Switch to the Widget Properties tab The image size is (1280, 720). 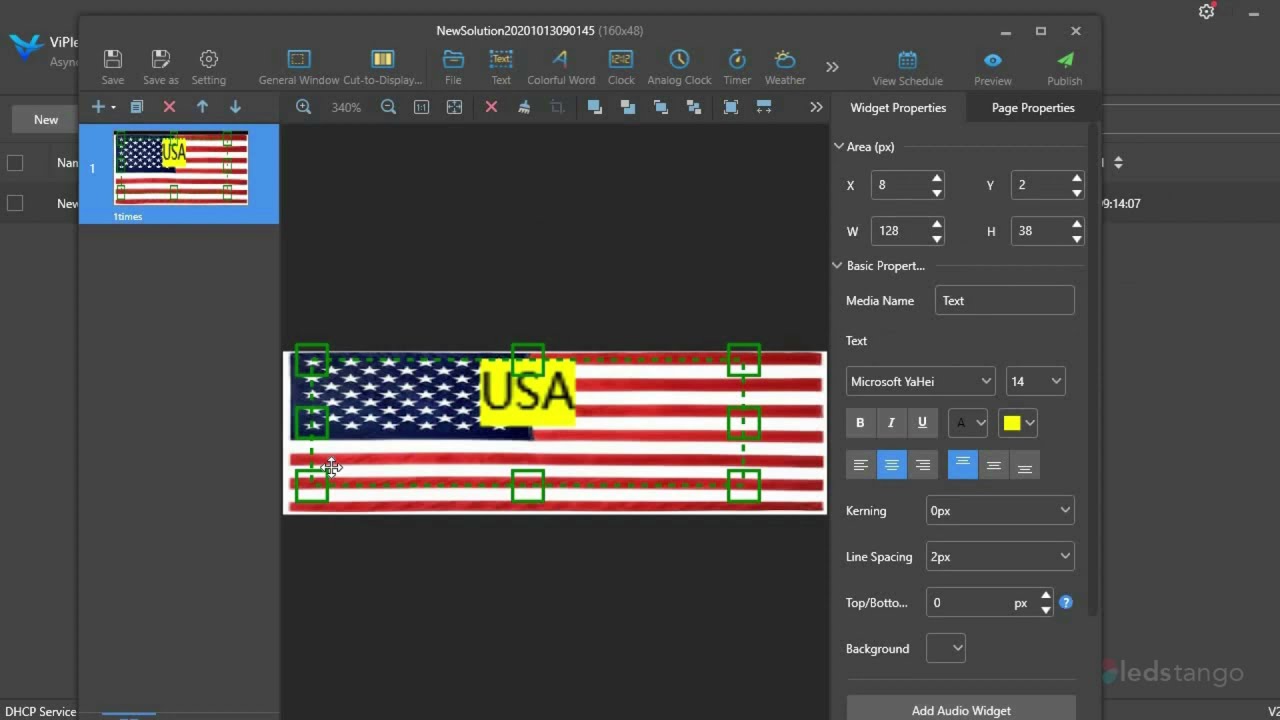898,108
